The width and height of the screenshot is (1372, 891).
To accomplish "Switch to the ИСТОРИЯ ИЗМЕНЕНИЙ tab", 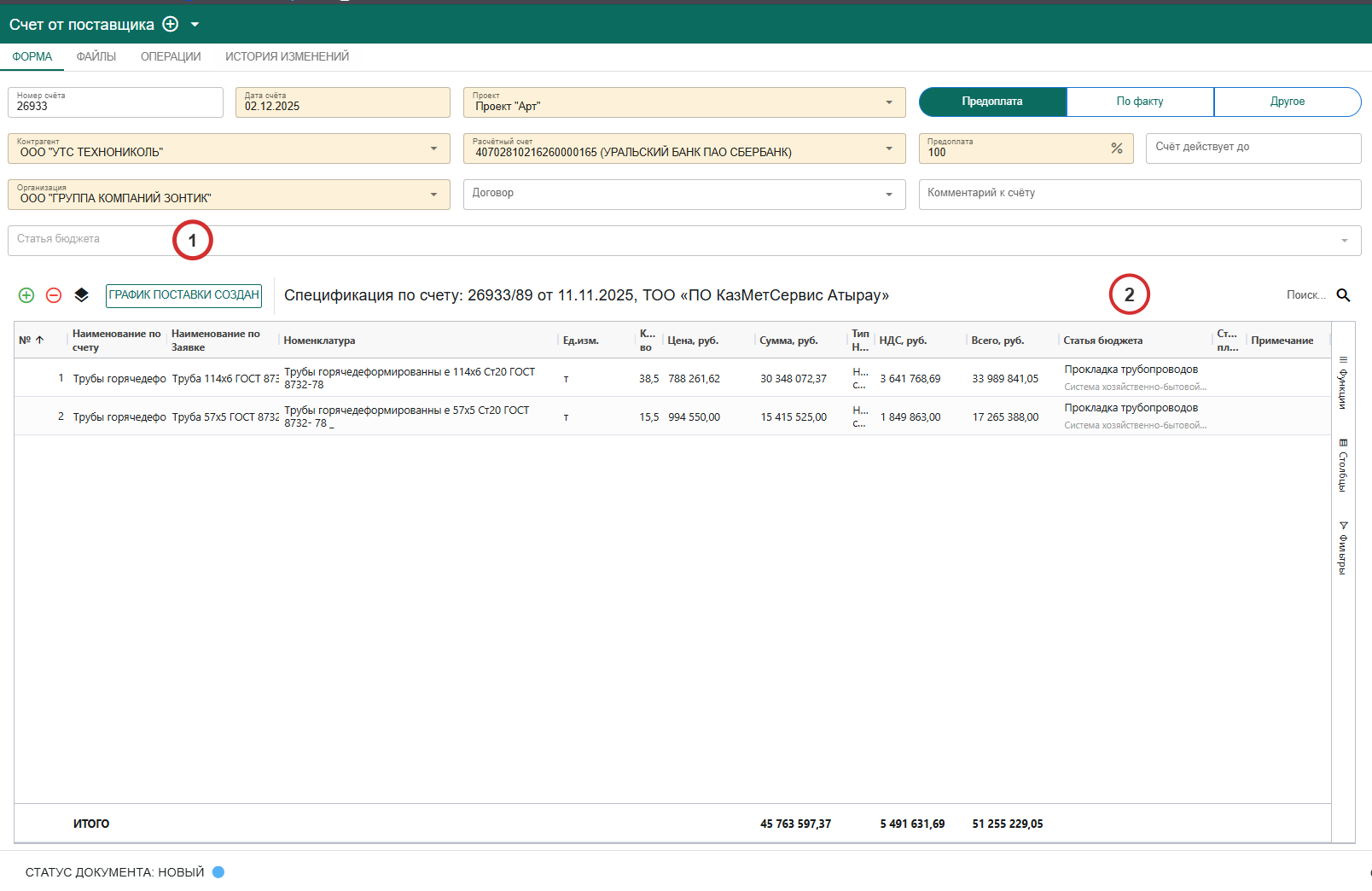I will (x=287, y=56).
